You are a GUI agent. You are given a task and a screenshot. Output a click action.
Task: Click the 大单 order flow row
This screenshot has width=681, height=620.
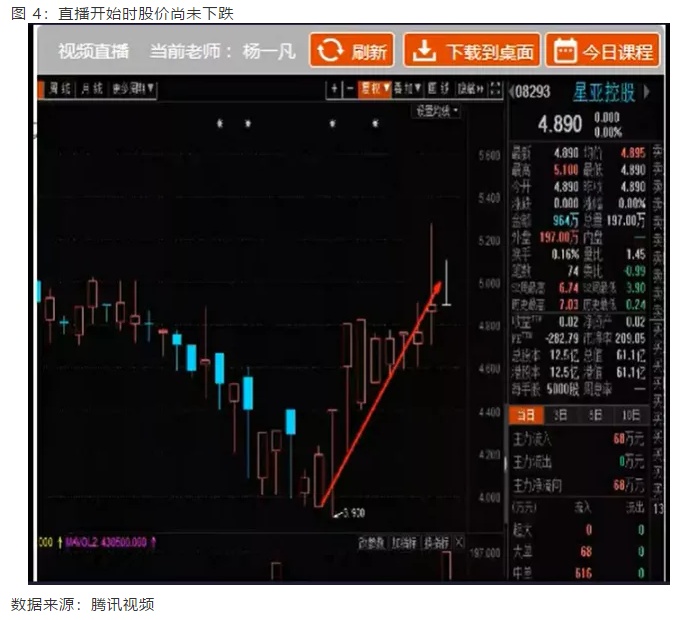point(578,552)
